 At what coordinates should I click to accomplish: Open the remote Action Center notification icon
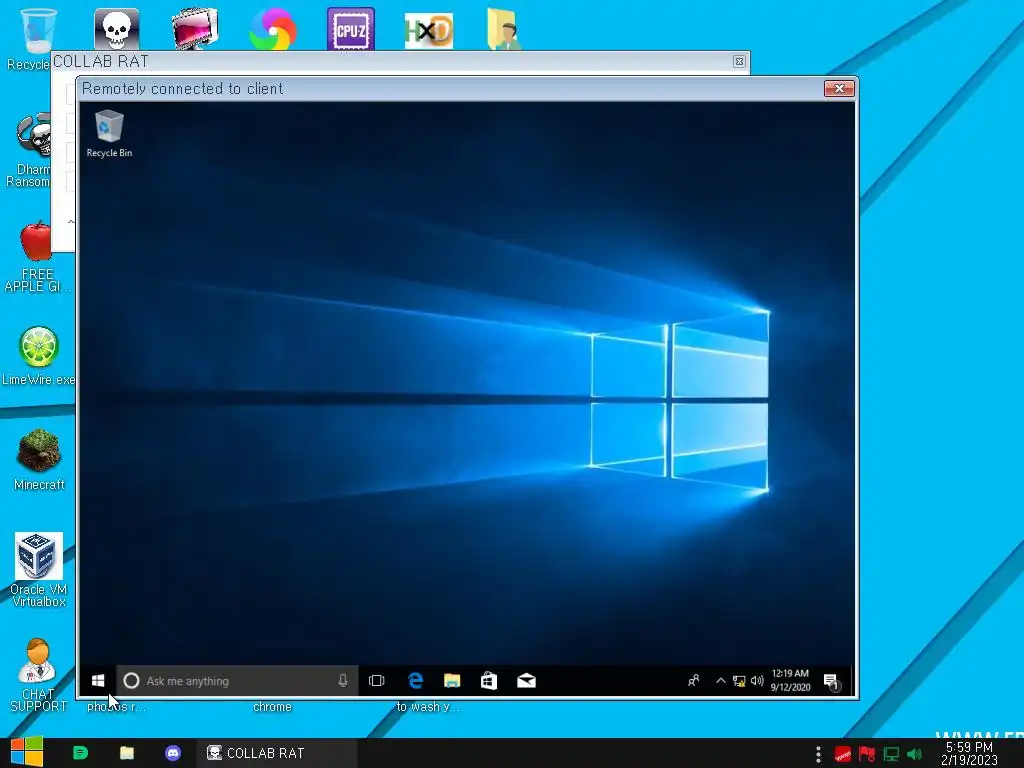831,682
